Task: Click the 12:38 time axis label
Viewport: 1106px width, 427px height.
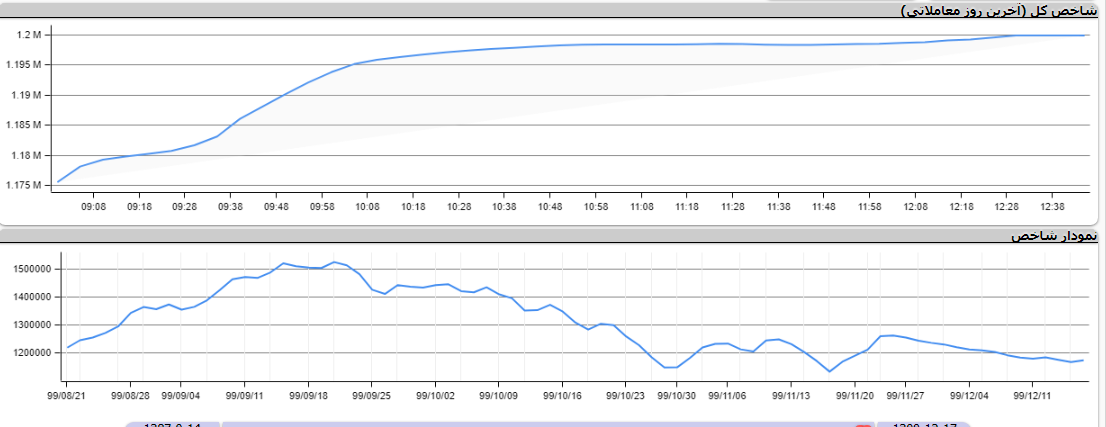Action: 1053,206
